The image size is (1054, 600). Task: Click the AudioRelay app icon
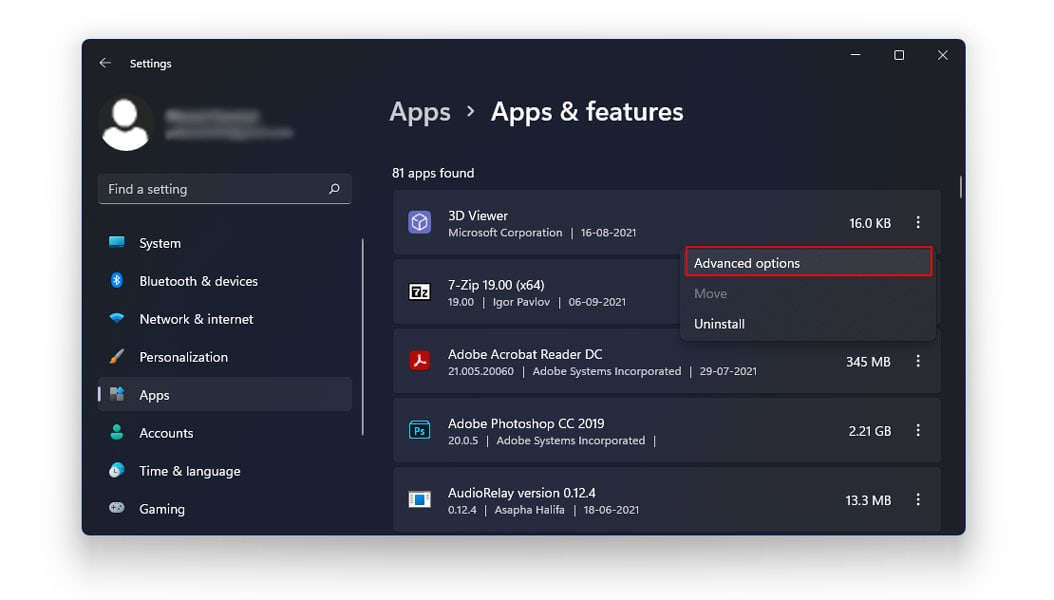click(x=419, y=499)
